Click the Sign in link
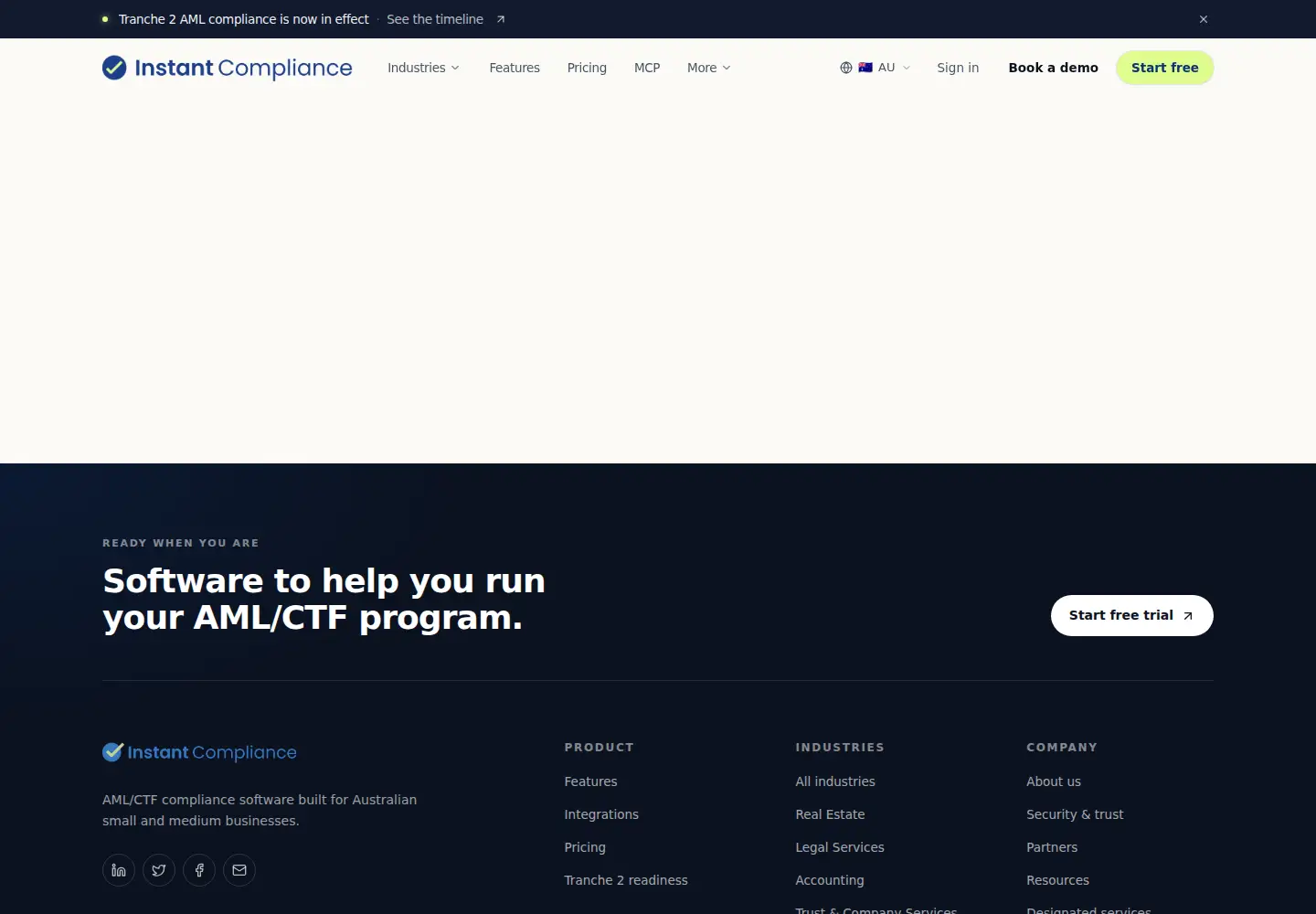 [958, 68]
